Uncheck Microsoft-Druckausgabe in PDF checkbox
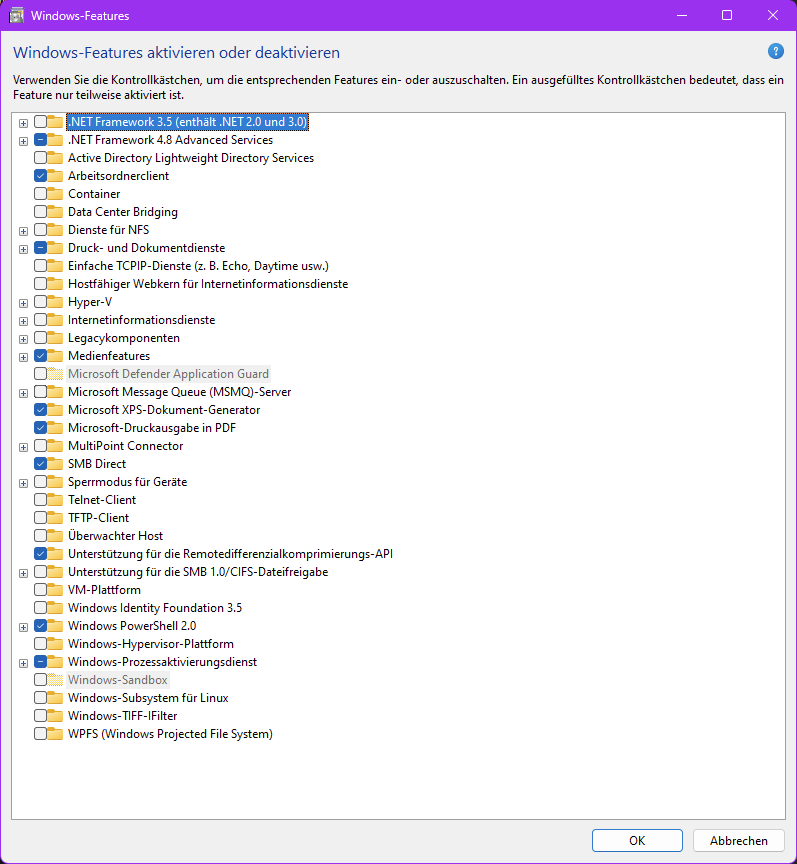Image resolution: width=797 pixels, height=864 pixels. pos(40,428)
